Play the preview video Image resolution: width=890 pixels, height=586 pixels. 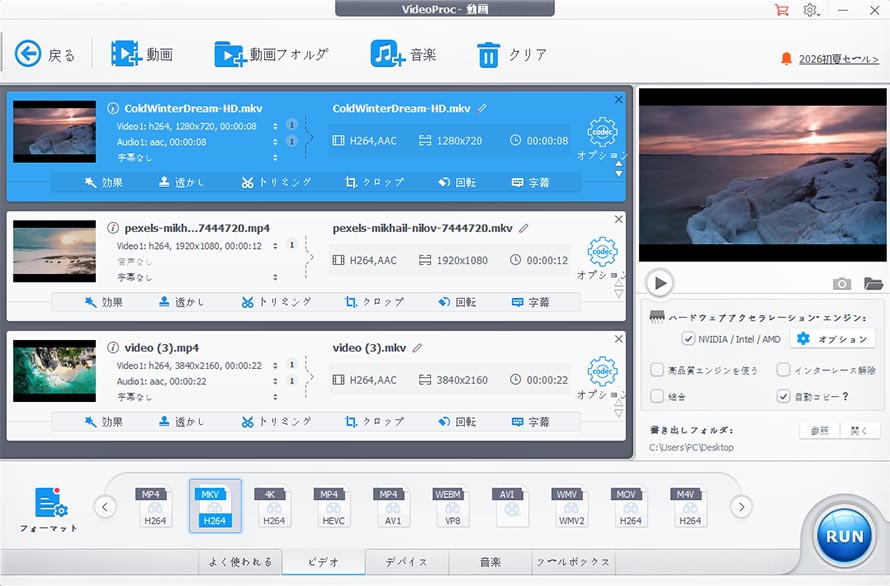tap(660, 283)
